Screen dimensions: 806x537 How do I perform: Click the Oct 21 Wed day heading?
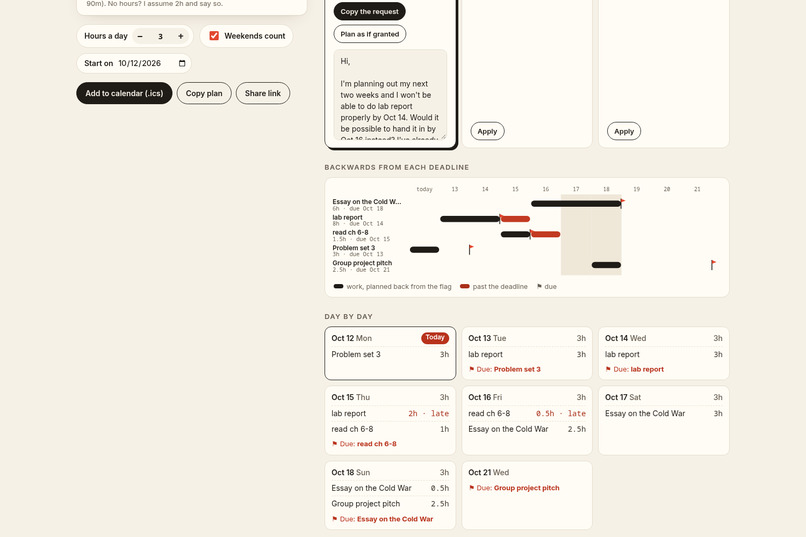(x=488, y=472)
